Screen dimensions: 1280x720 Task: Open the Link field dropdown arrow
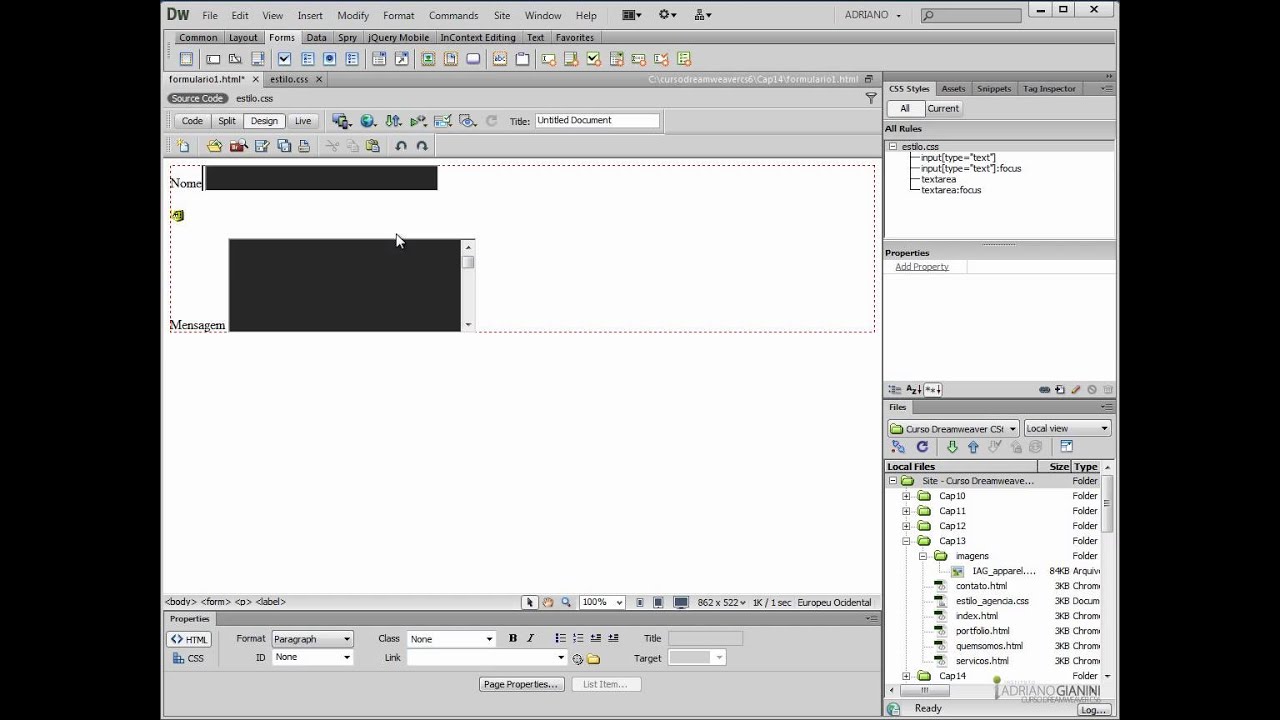tap(560, 658)
